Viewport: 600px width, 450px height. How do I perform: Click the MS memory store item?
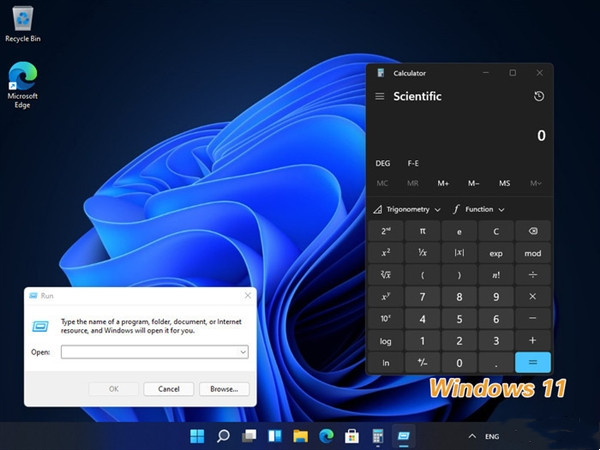[x=504, y=183]
